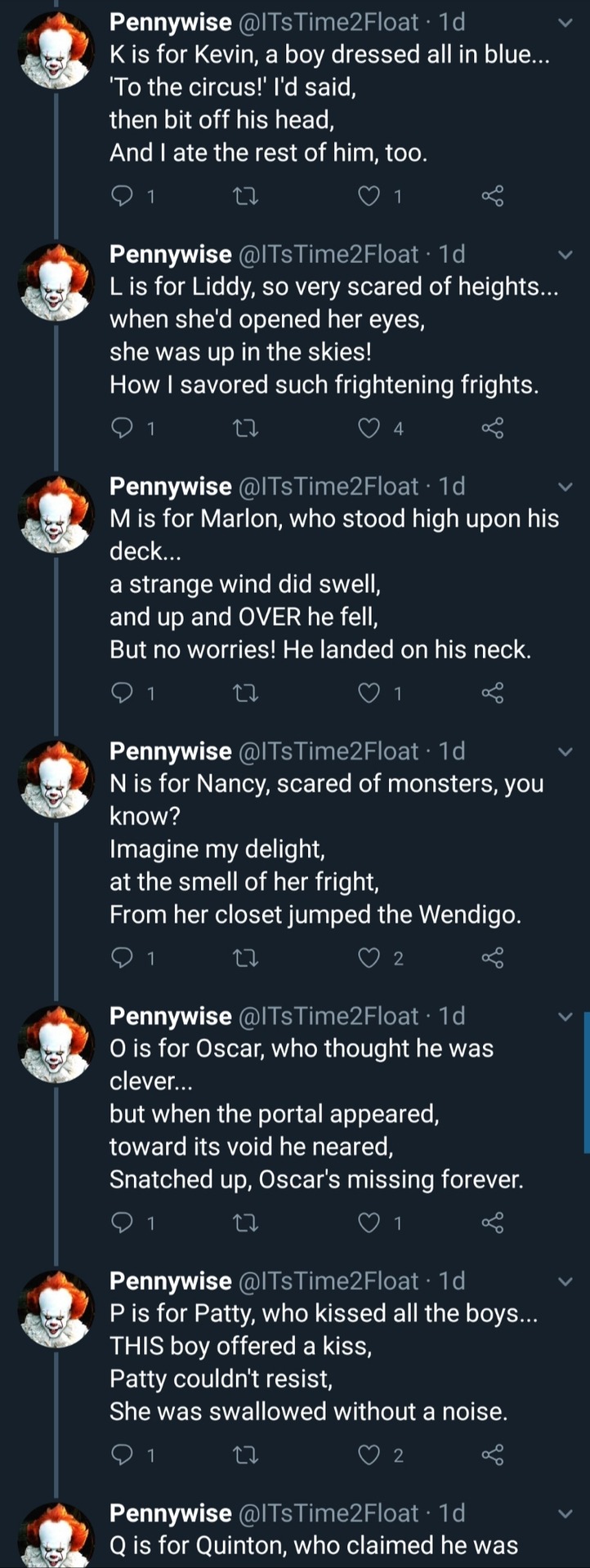Image resolution: width=590 pixels, height=1568 pixels.
Task: Open options chevron on Kevin tweet
Action: click(x=565, y=23)
